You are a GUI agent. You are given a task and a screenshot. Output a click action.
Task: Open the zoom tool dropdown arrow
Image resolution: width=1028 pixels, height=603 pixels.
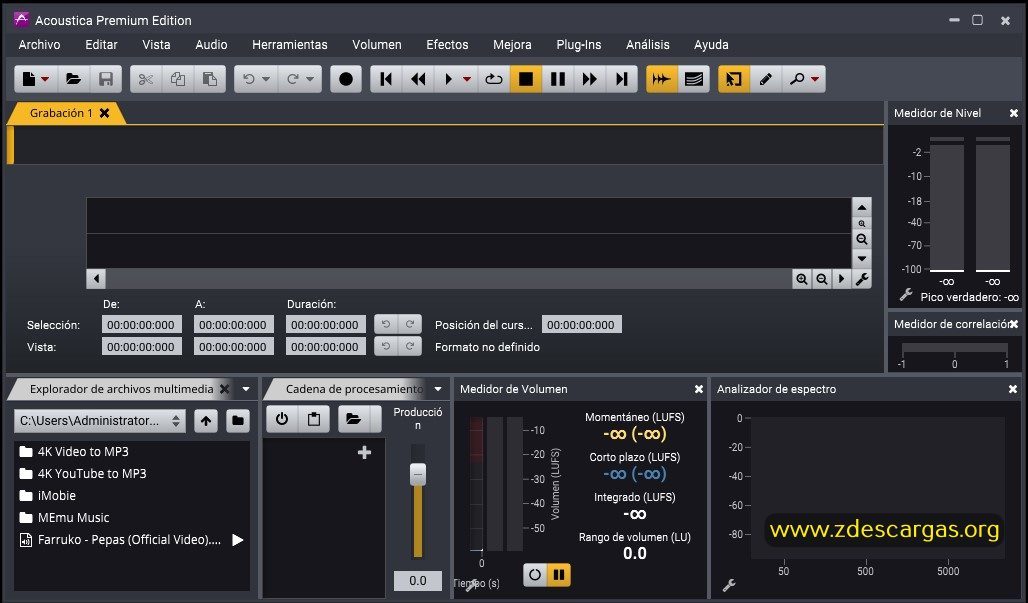coord(815,79)
